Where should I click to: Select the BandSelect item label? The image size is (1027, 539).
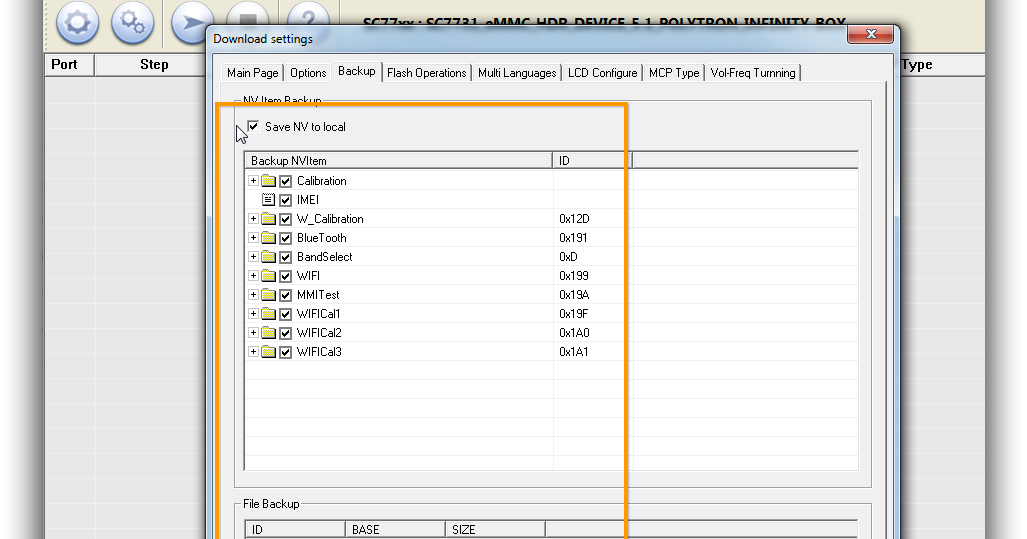click(324, 257)
